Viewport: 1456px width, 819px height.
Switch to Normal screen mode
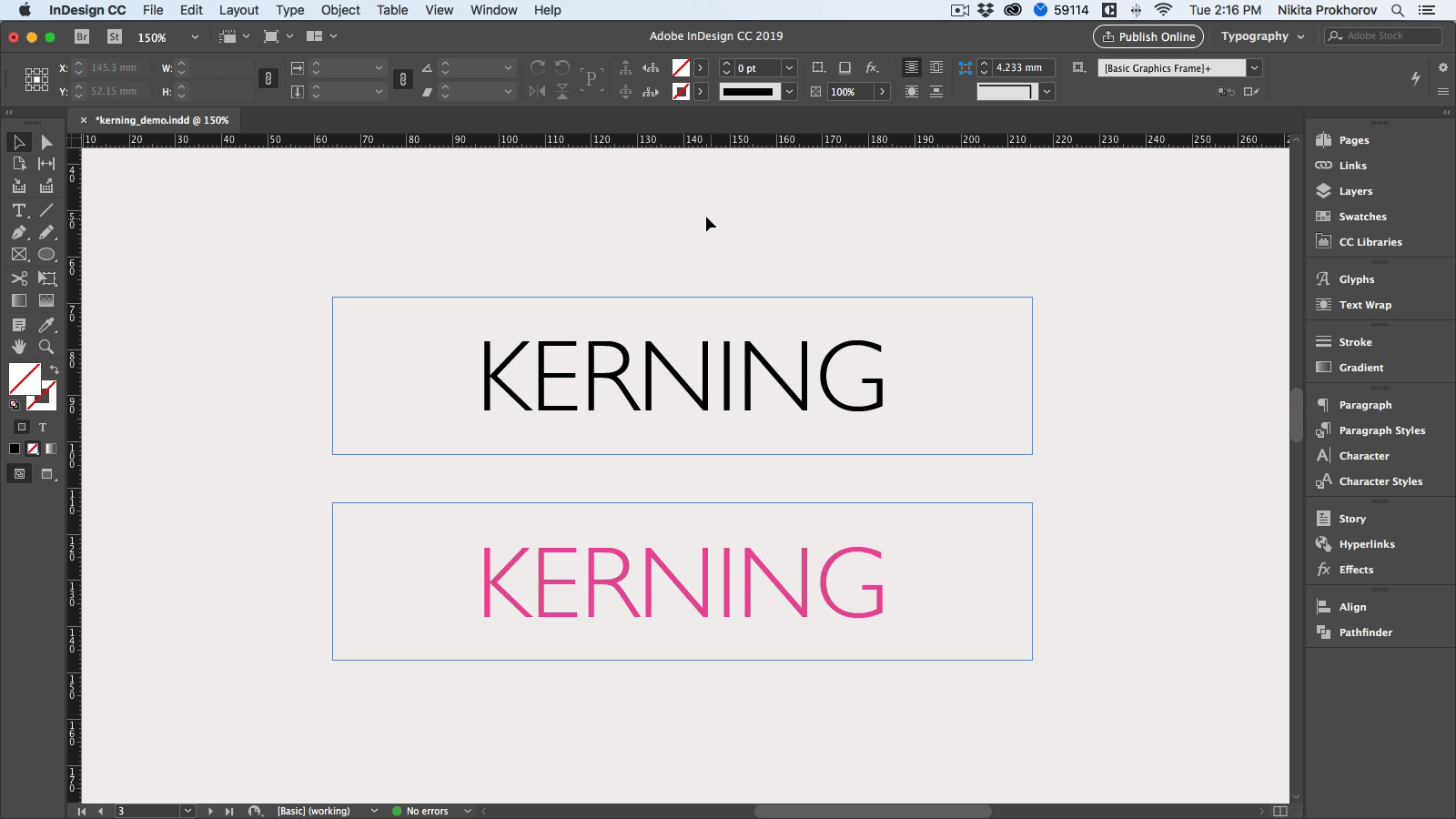(x=19, y=474)
